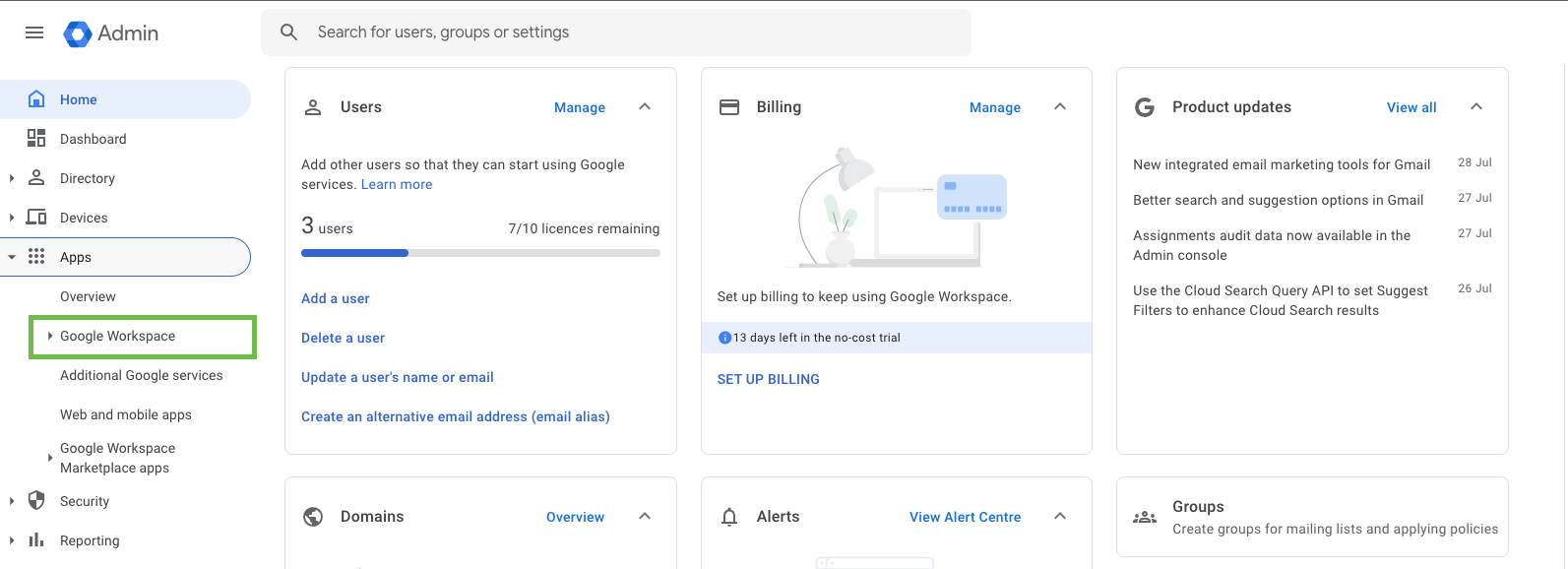This screenshot has height=569, width=1568.
Task: Expand the Google Workspace submenu arrow
Action: (50, 336)
